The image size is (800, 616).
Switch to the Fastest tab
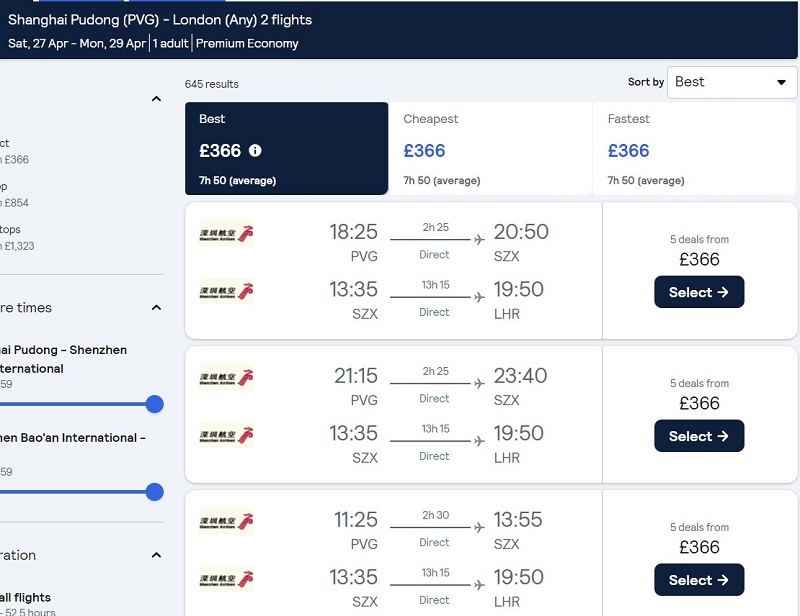[694, 149]
